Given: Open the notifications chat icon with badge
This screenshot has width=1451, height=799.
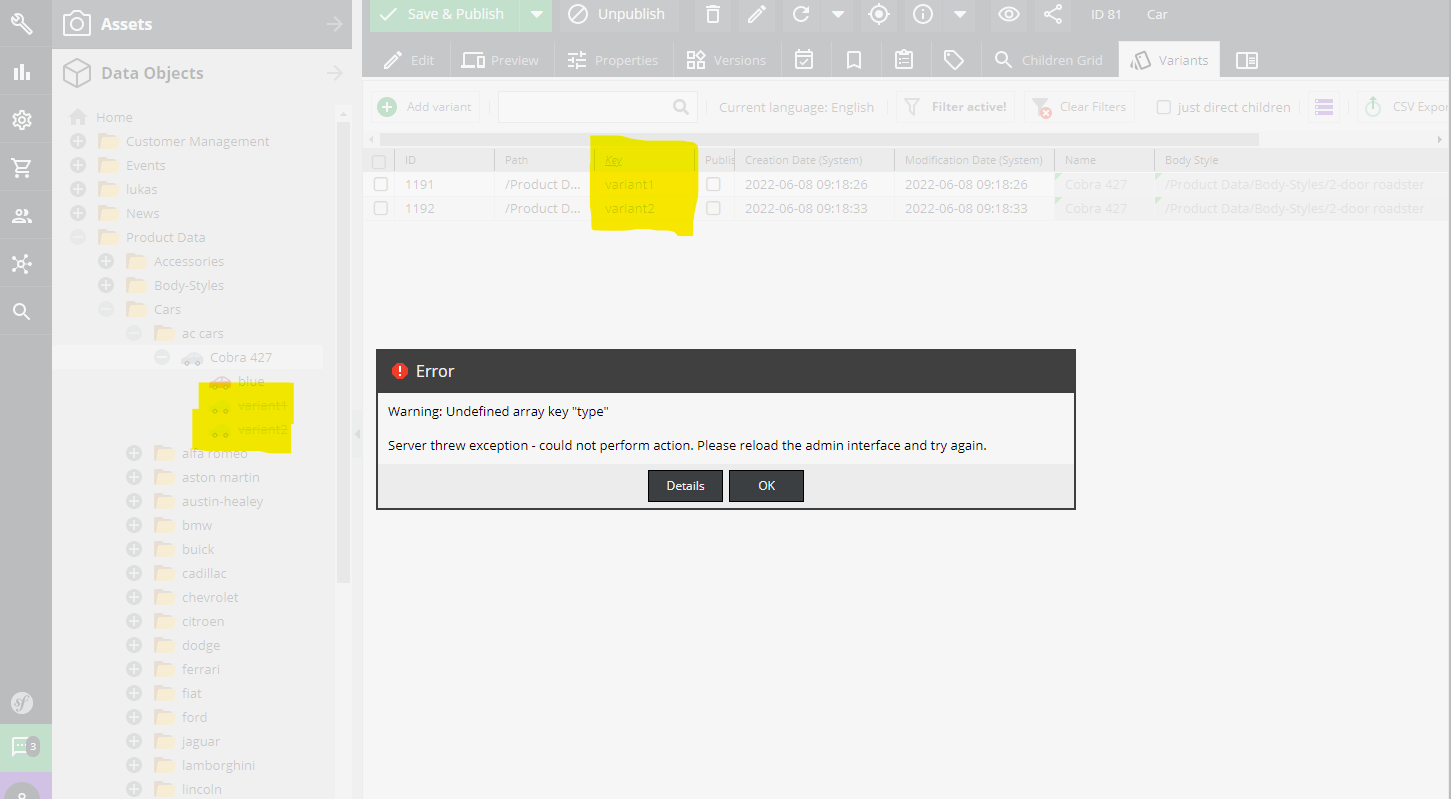Looking at the screenshot, I should click(x=24, y=747).
